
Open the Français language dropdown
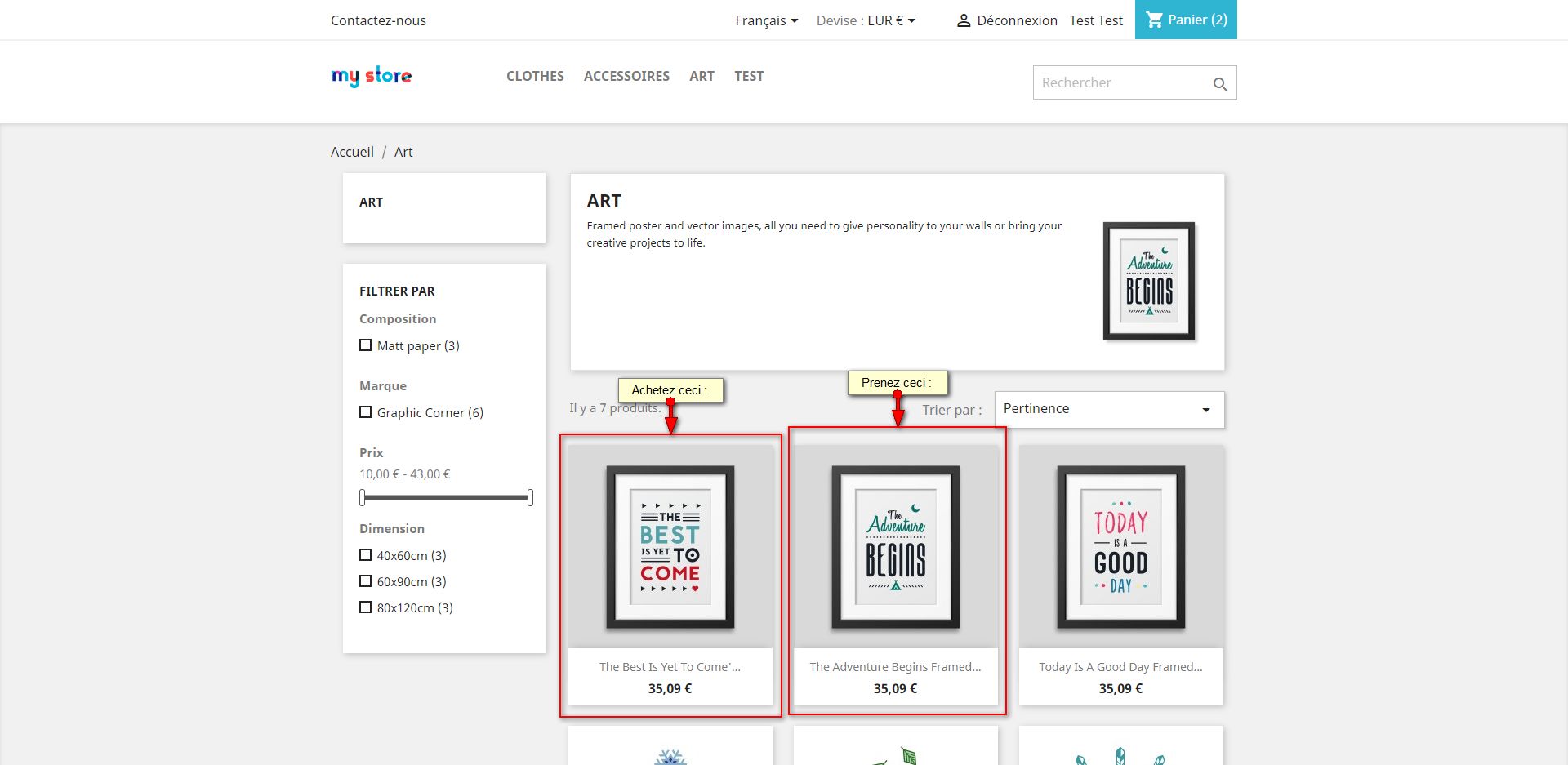point(766,20)
